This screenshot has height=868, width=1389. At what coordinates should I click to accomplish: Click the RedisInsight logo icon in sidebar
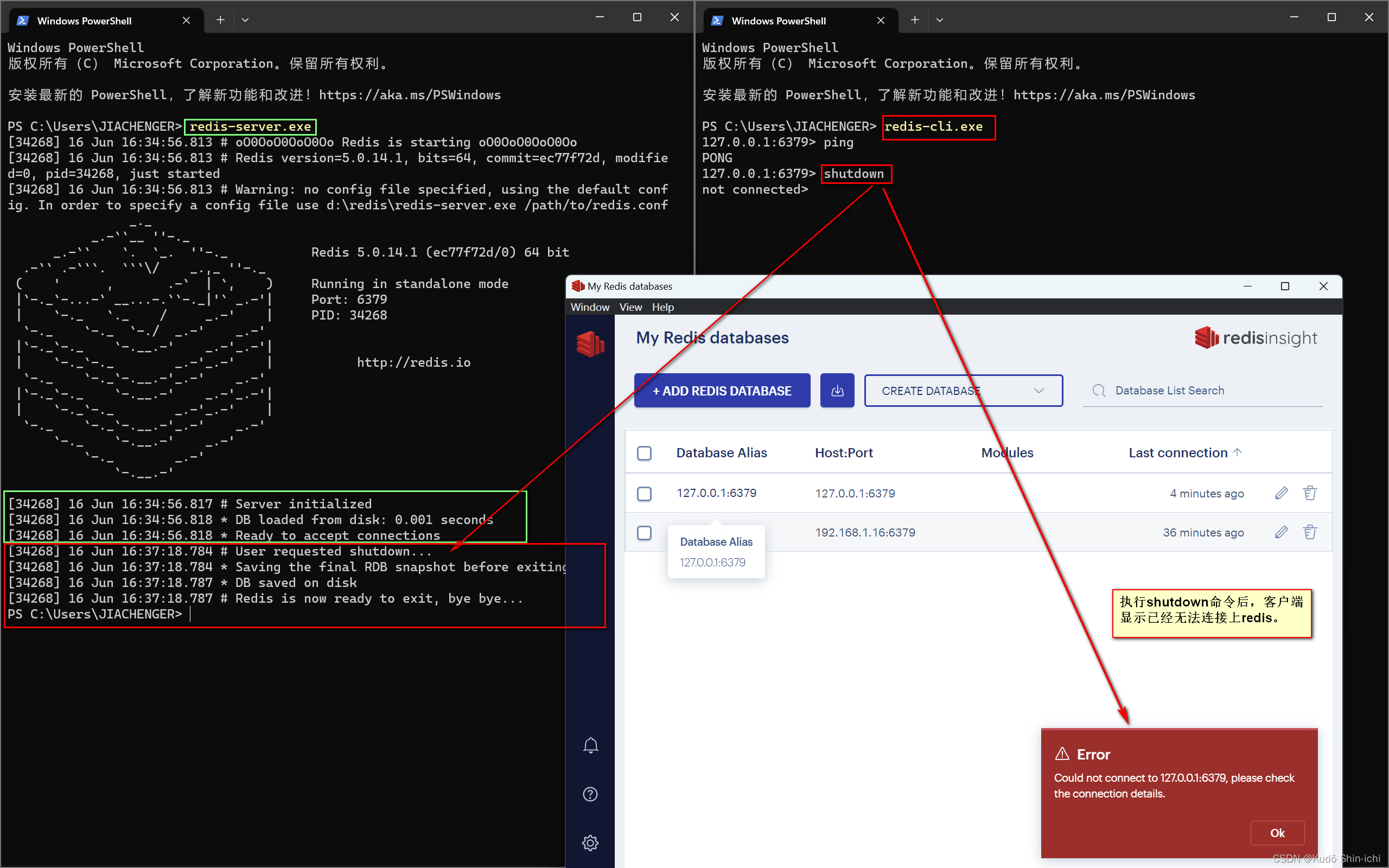tap(590, 344)
